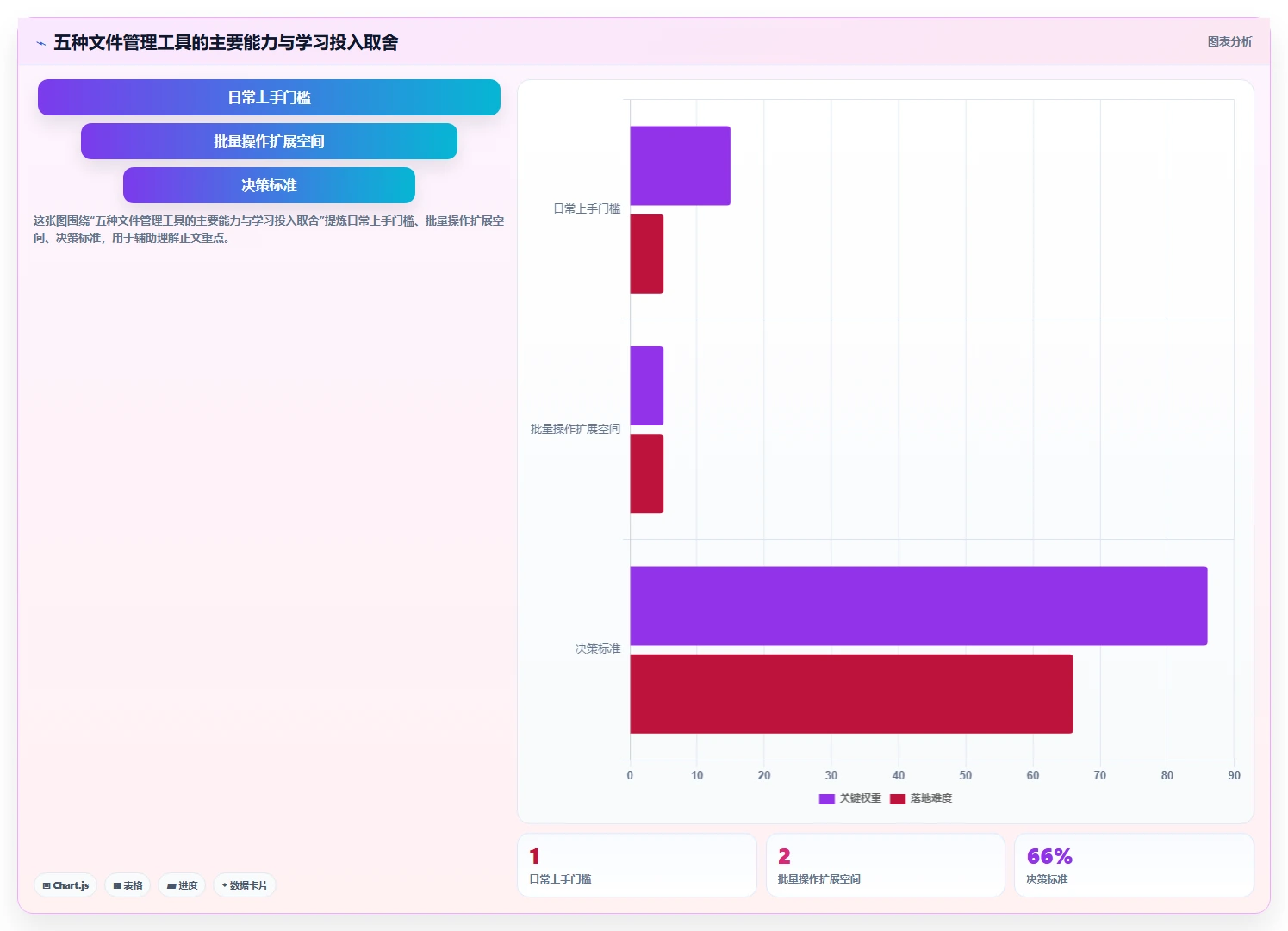Click the 数据卡片 tag chip

pyautogui.click(x=245, y=885)
